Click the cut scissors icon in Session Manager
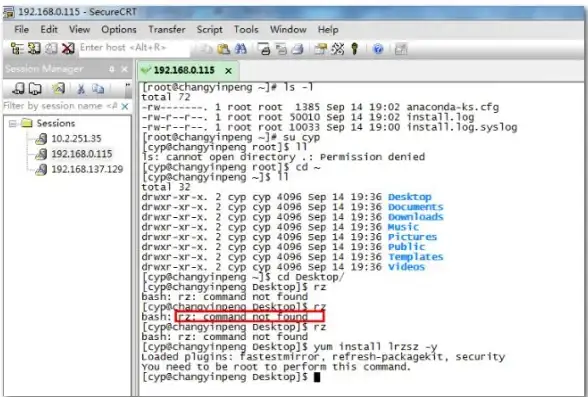The image size is (588, 397). 81,89
